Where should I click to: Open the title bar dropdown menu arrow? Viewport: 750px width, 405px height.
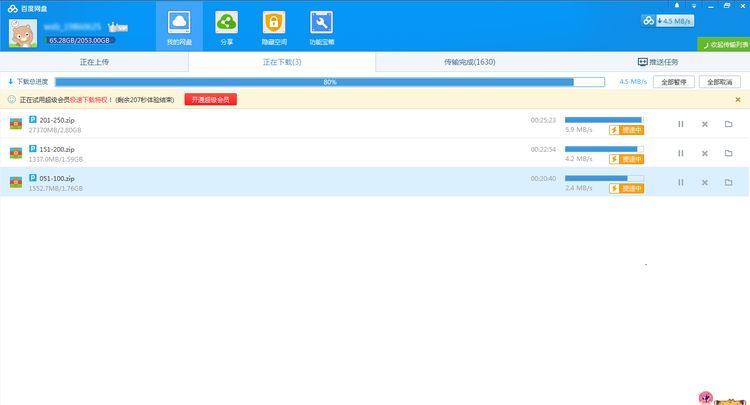(694, 6)
